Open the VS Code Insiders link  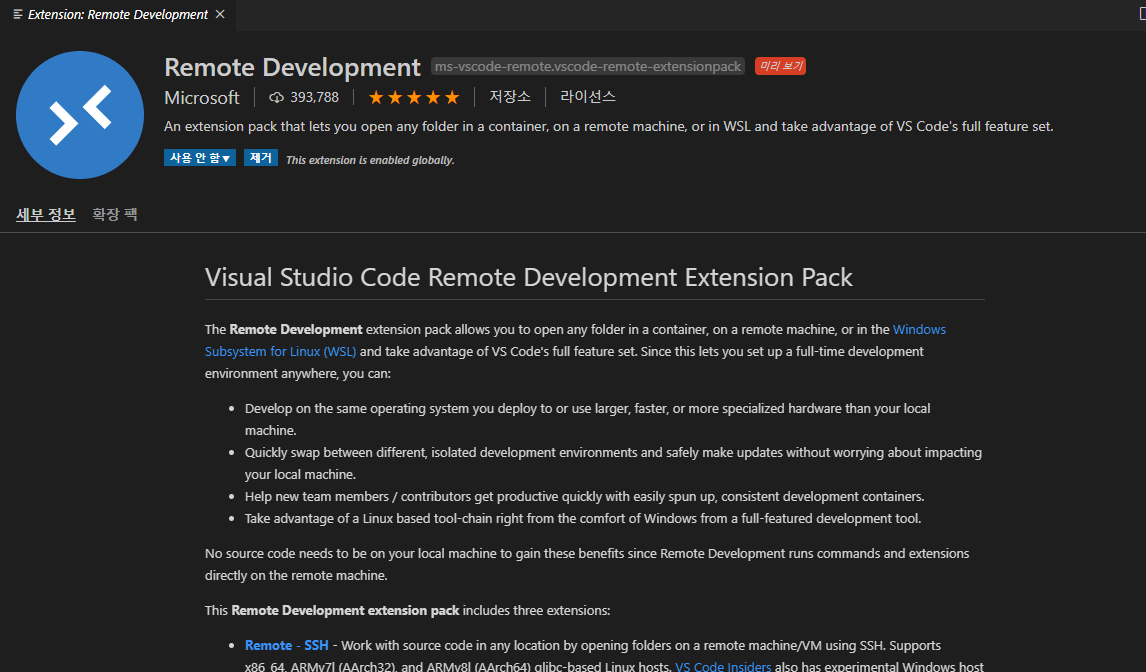[723, 666]
